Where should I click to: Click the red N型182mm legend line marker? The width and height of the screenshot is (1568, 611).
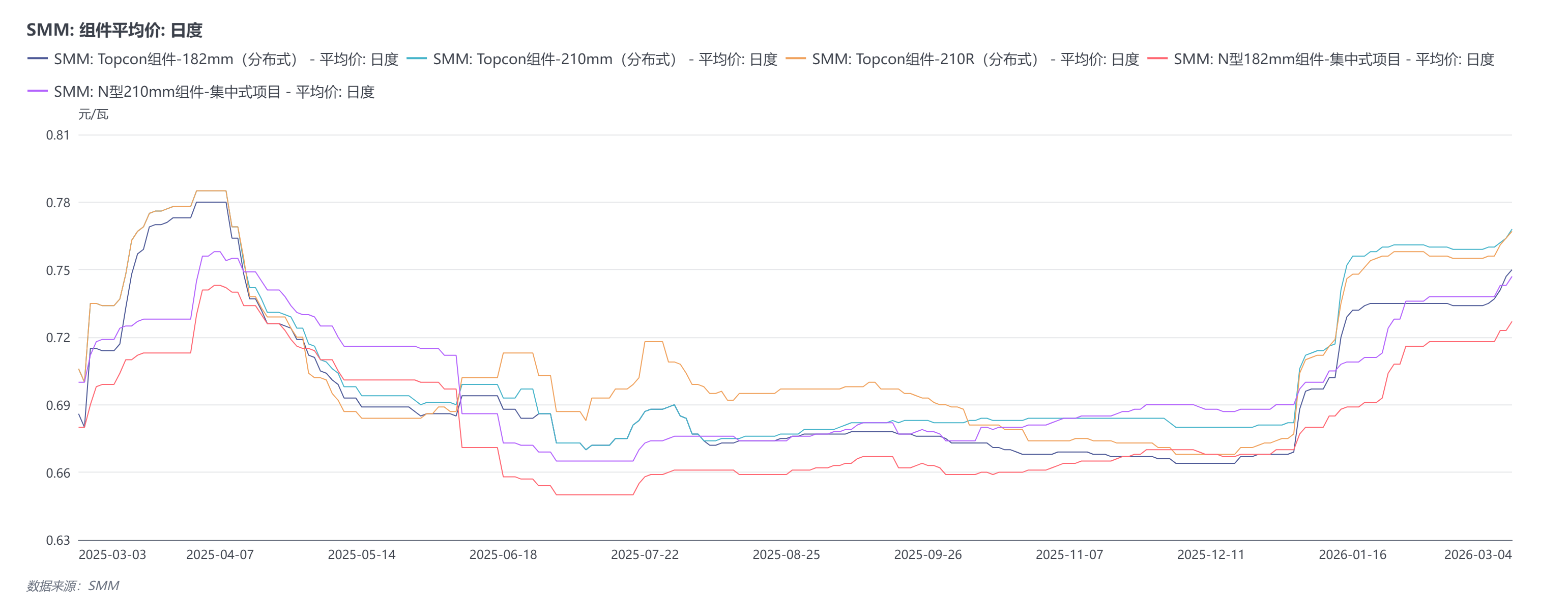[1157, 59]
